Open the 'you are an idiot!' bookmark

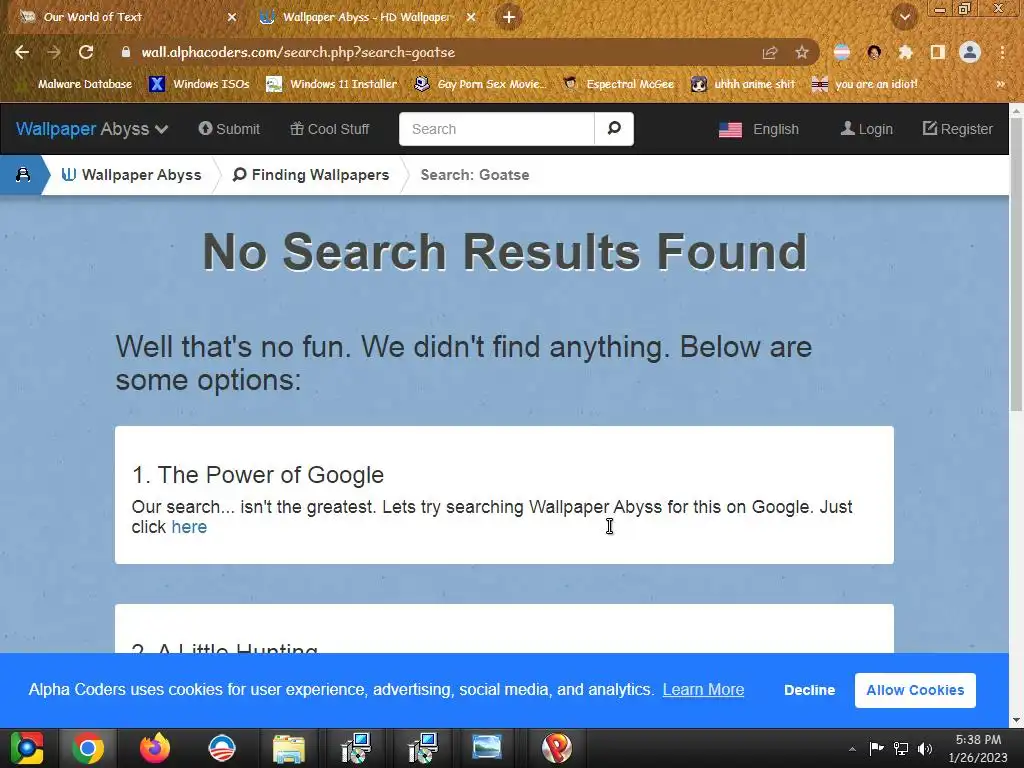(x=864, y=84)
